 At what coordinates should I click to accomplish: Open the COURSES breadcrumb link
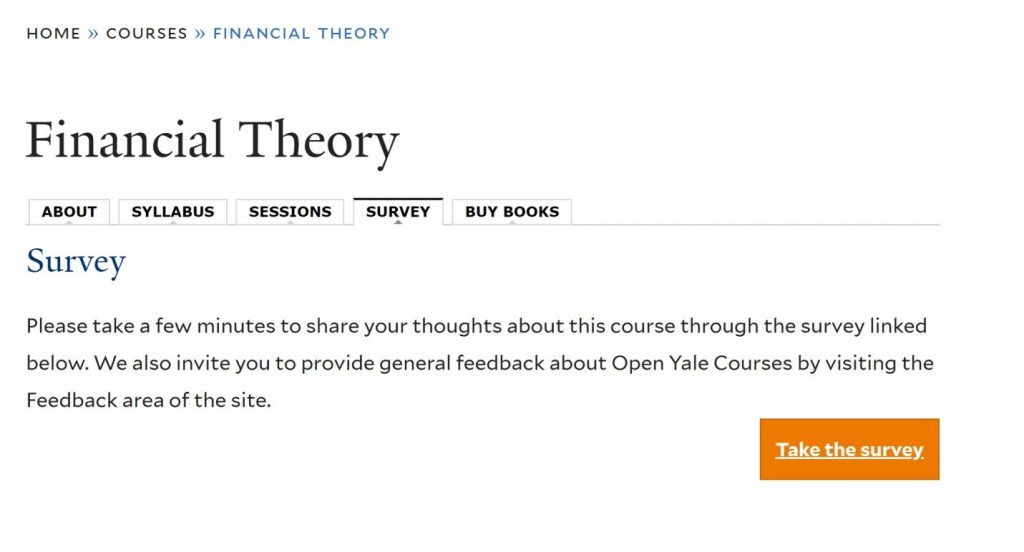click(x=146, y=33)
